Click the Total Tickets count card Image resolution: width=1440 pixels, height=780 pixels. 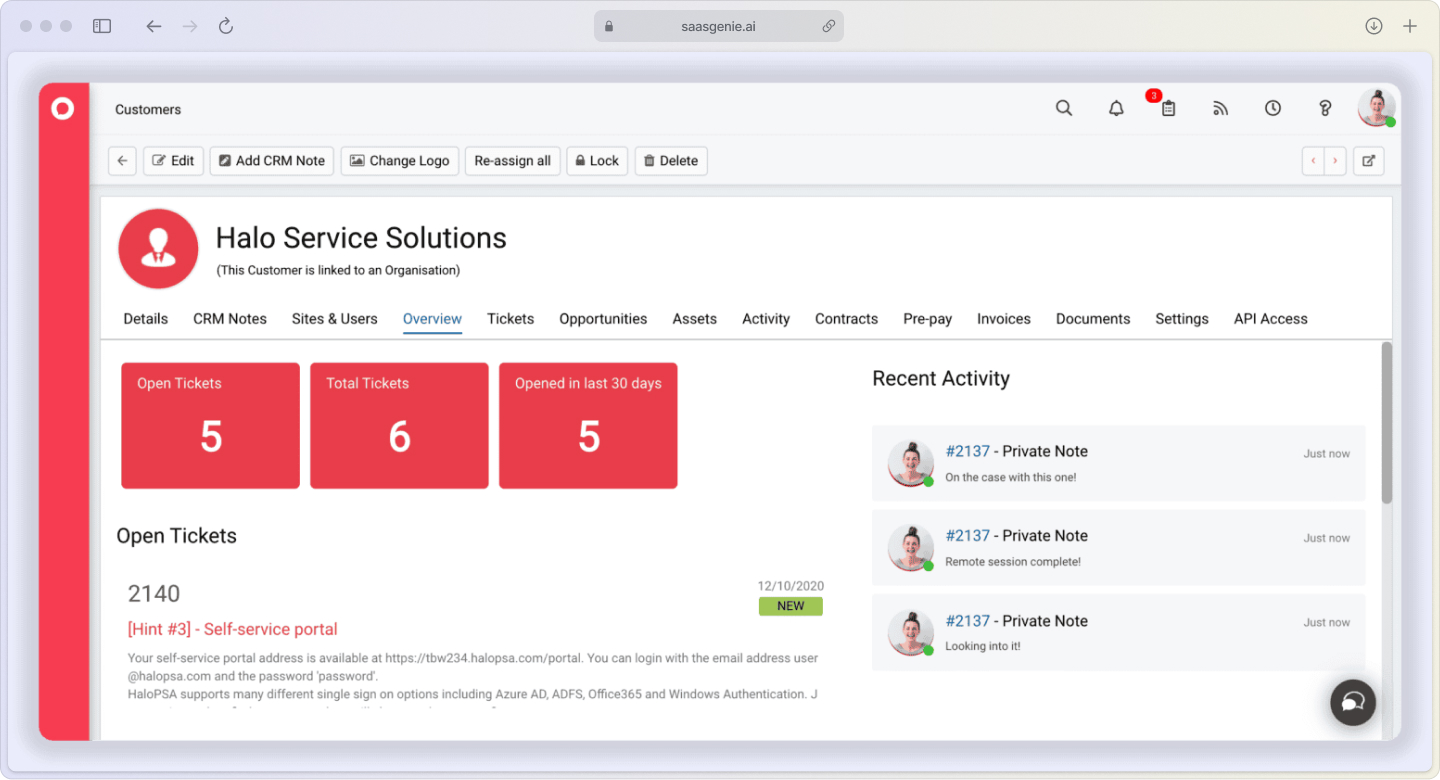[400, 426]
